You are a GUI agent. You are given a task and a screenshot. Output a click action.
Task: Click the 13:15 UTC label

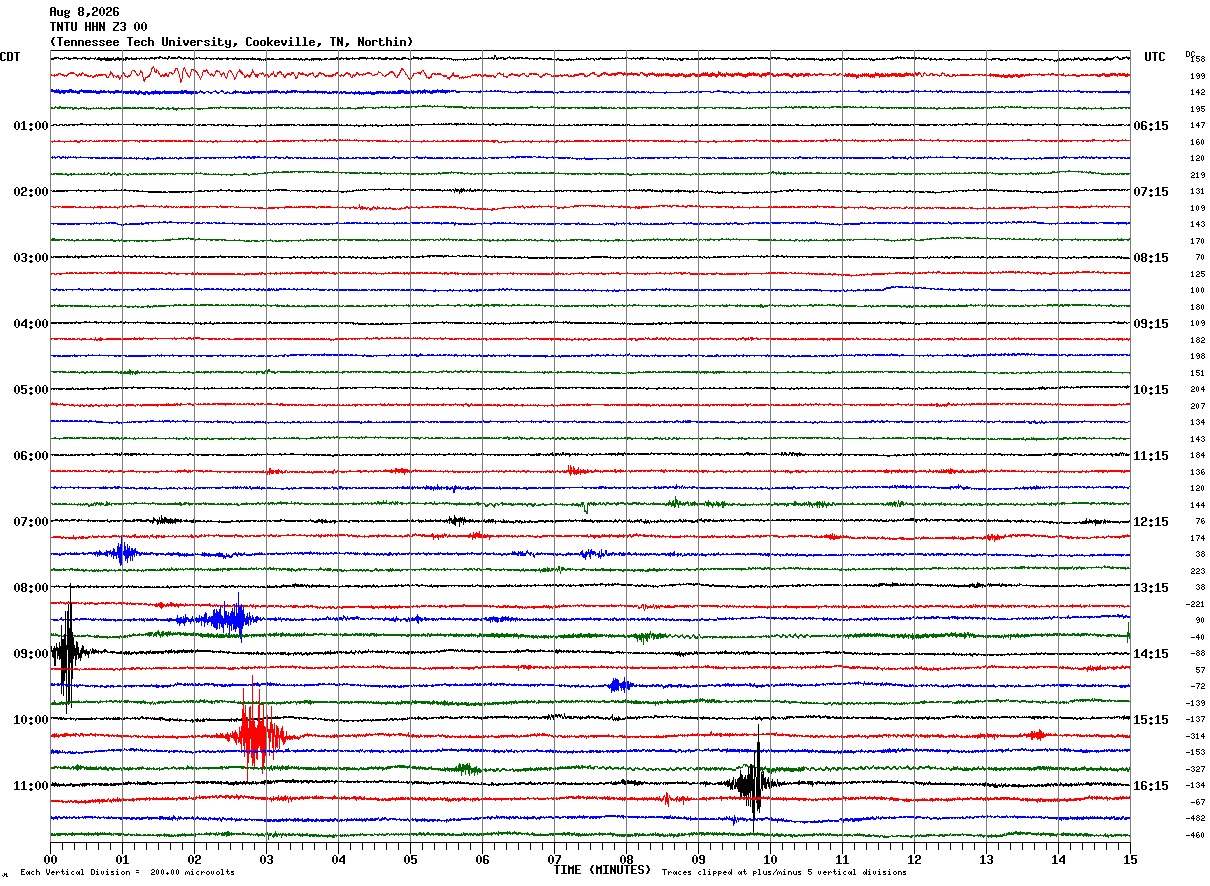1150,588
